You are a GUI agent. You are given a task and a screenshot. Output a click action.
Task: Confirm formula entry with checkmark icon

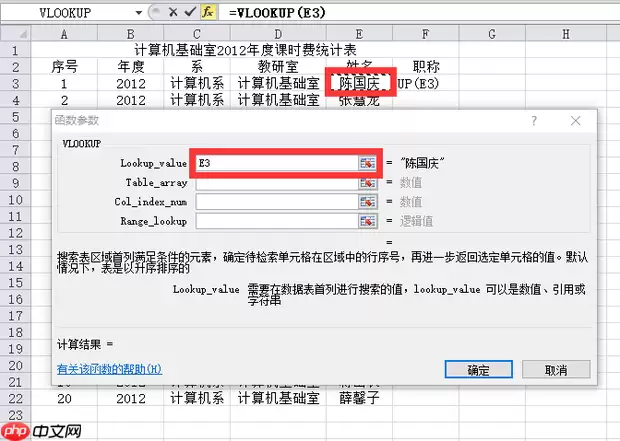click(x=190, y=12)
